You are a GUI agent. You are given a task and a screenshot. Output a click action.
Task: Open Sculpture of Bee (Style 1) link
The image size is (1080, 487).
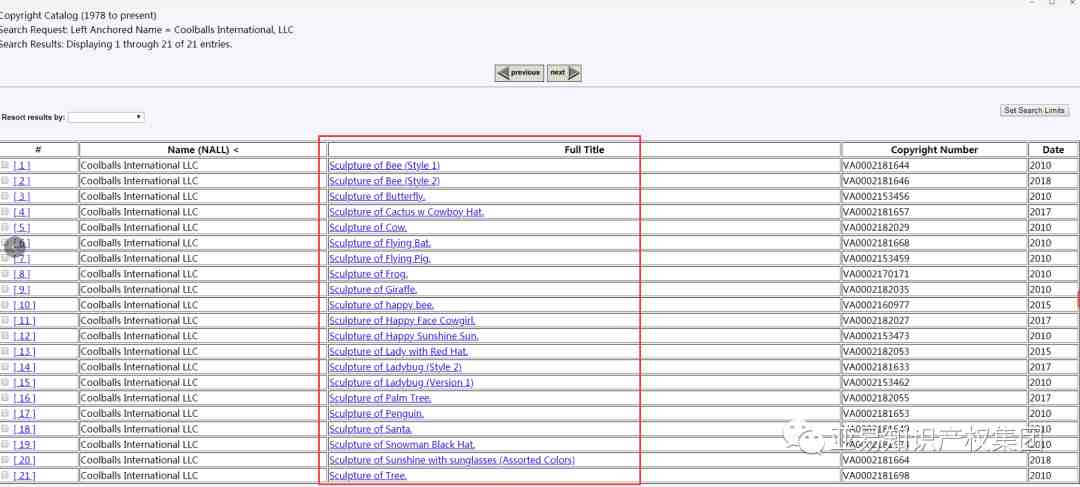tap(384, 165)
